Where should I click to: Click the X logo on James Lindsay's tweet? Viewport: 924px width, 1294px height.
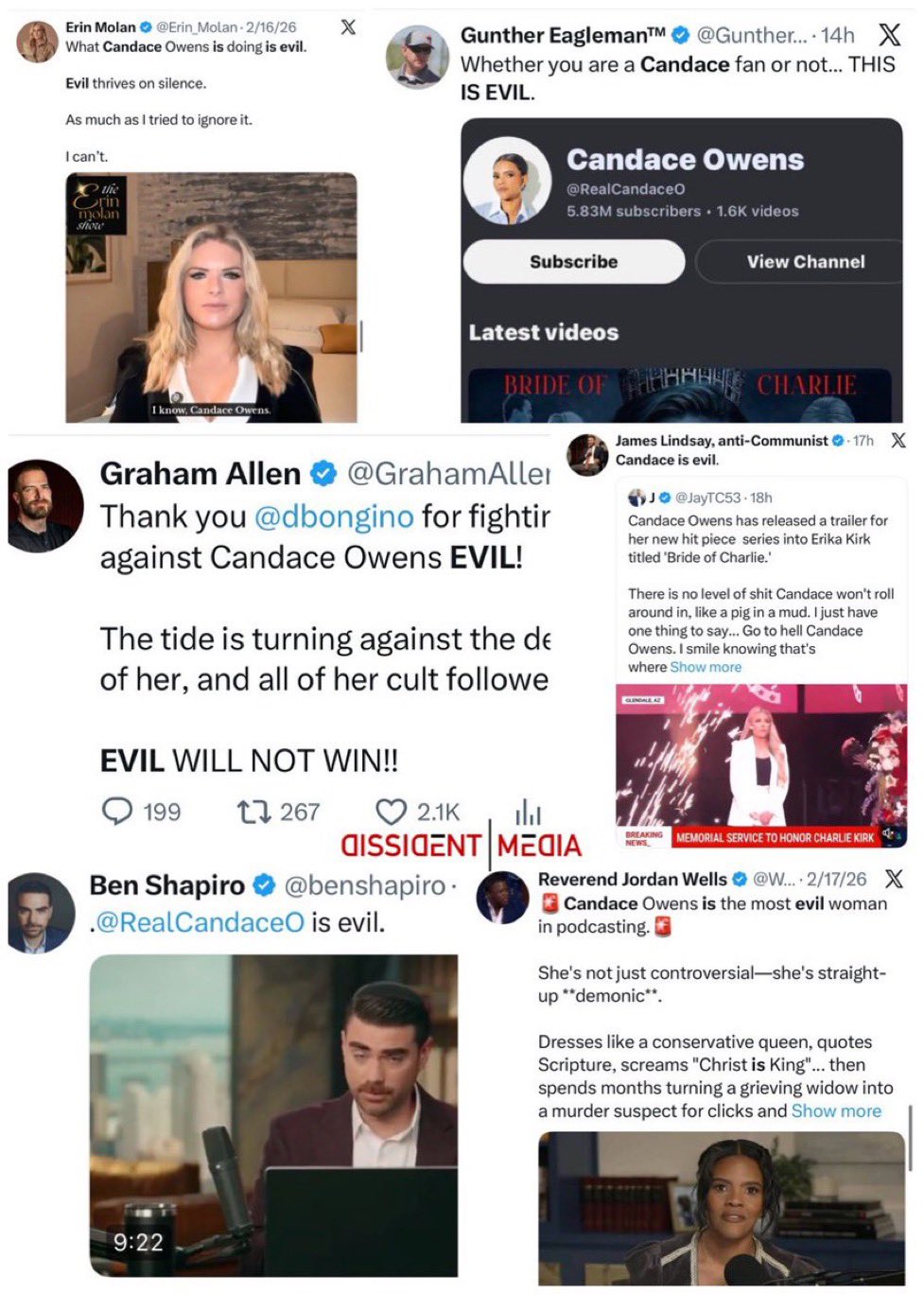pos(898,440)
